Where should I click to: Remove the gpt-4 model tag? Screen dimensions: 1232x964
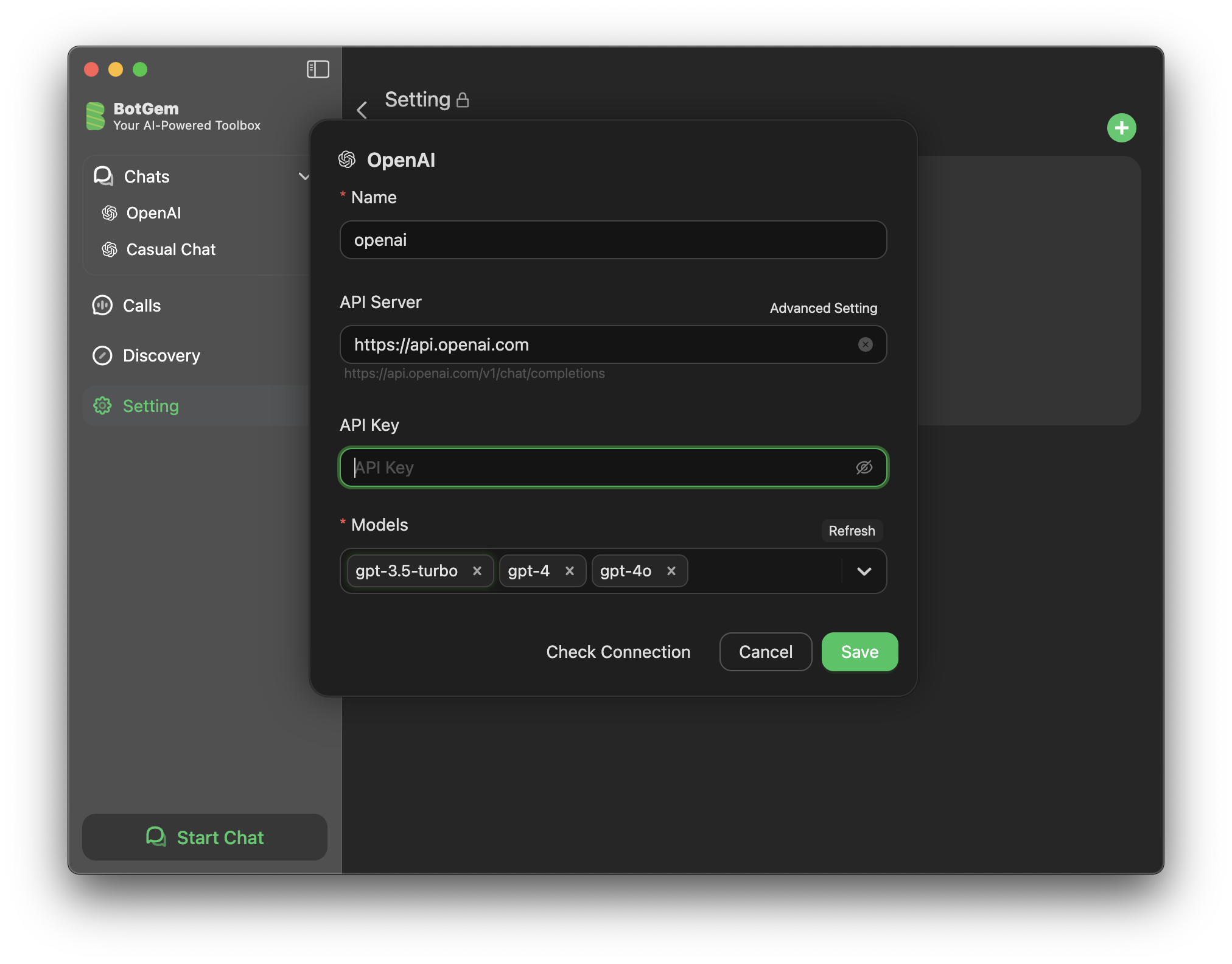click(x=570, y=571)
